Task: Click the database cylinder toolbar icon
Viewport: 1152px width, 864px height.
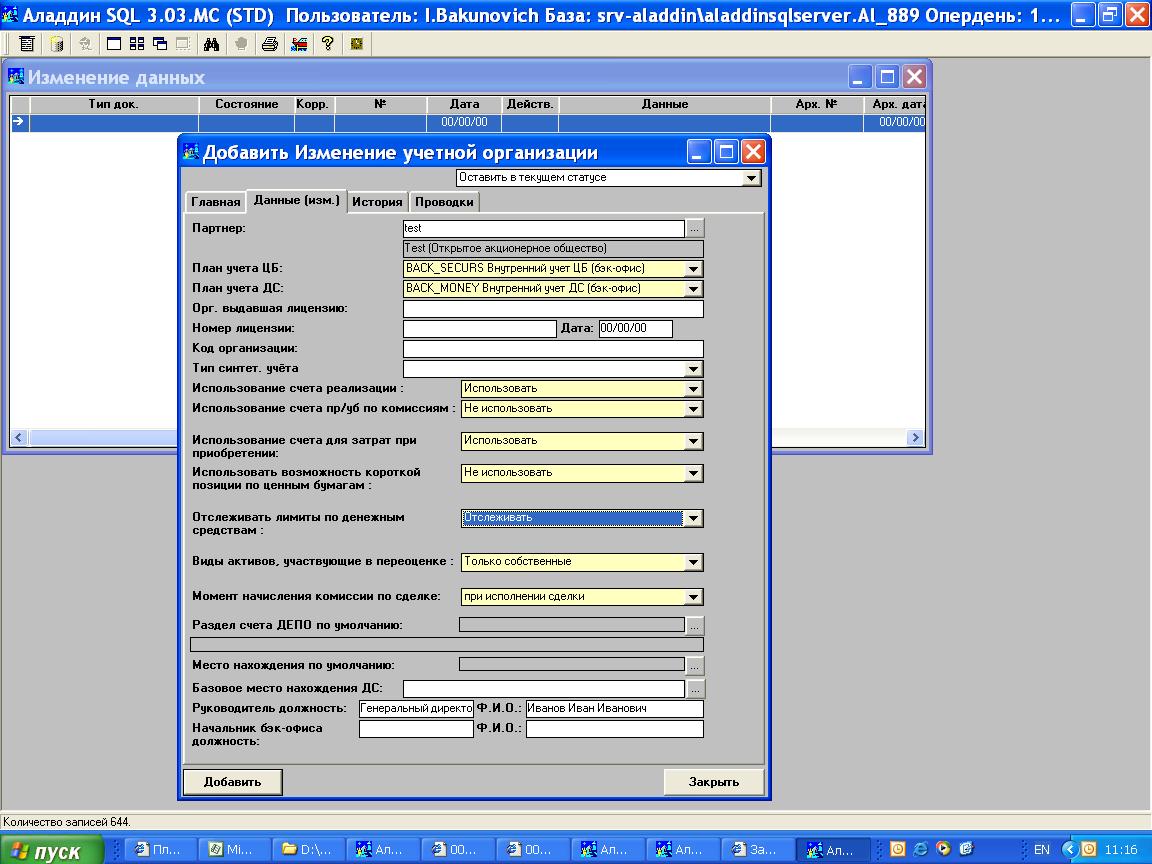Action: [x=57, y=44]
